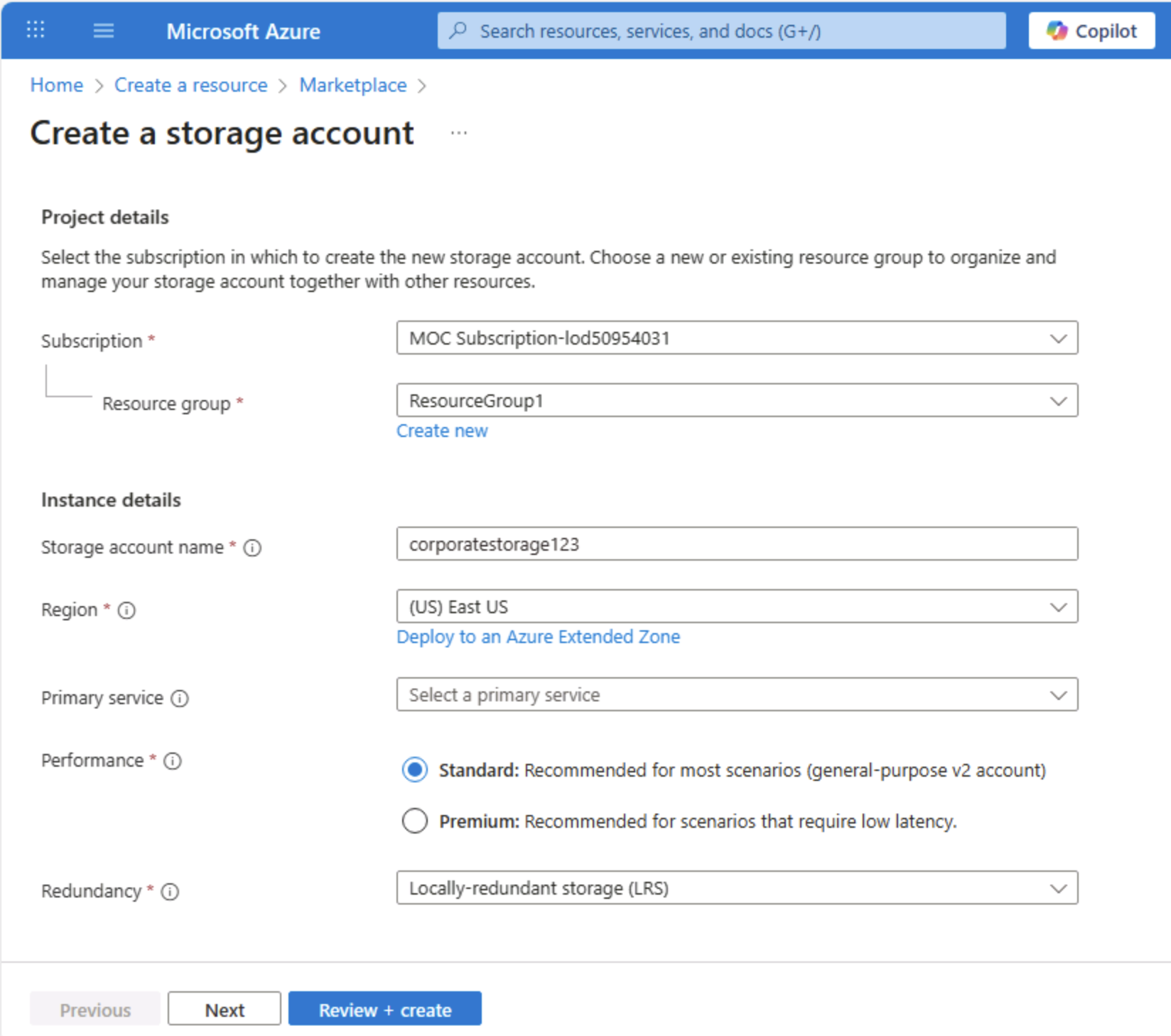
Task: View info about the Region field
Action: [x=126, y=610]
